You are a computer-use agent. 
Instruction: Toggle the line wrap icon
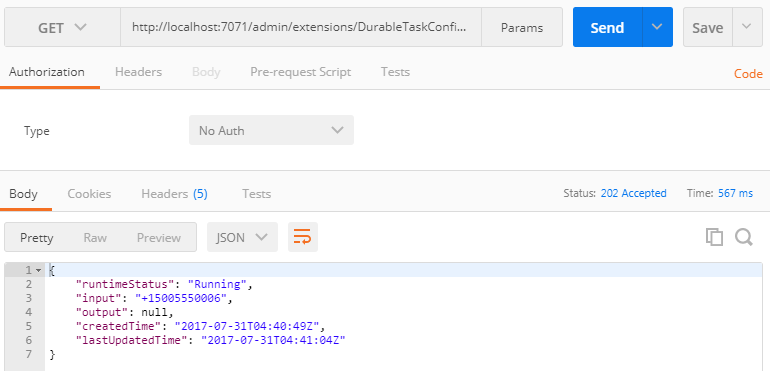(302, 237)
